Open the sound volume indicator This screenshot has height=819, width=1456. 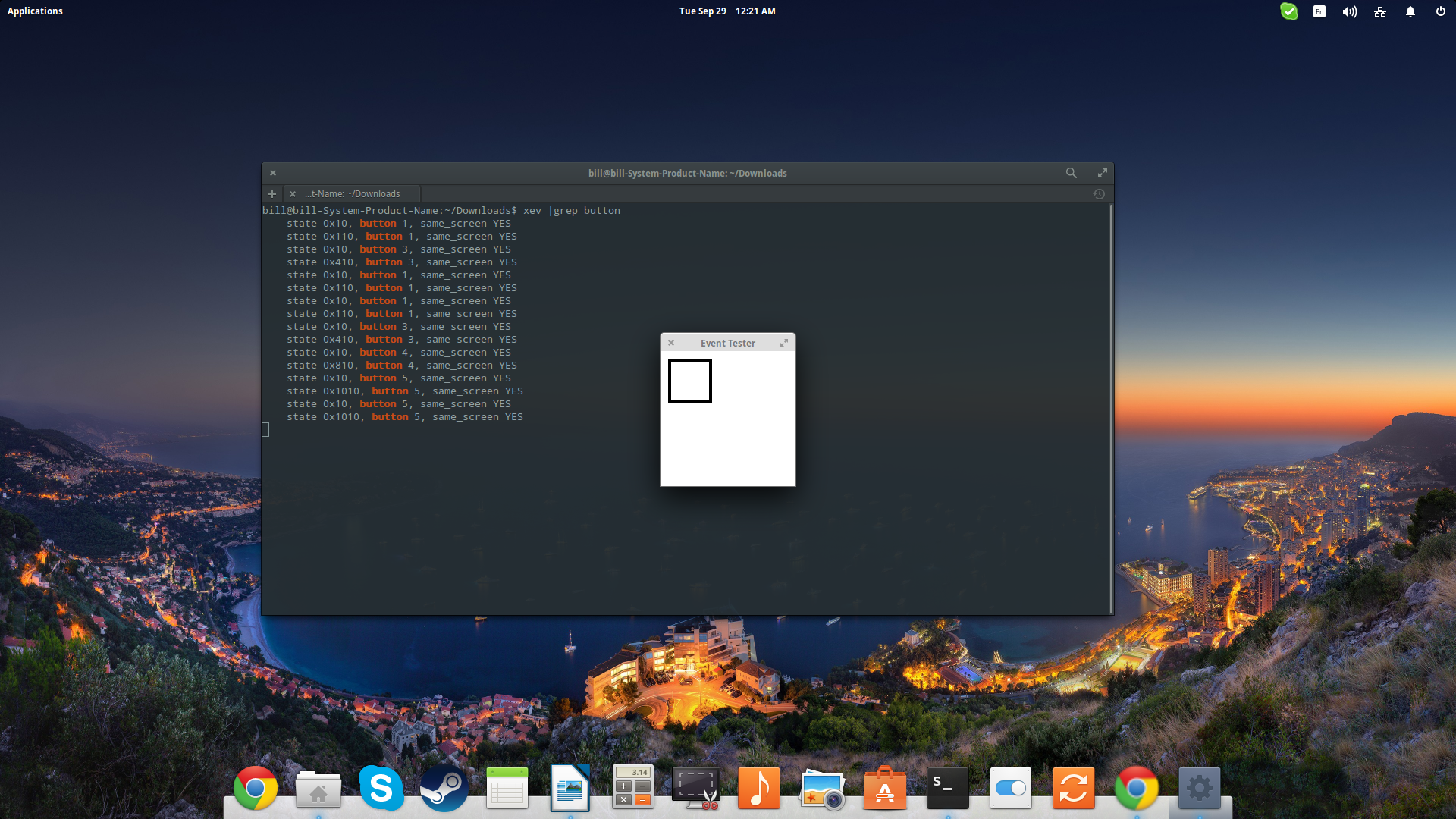point(1349,11)
